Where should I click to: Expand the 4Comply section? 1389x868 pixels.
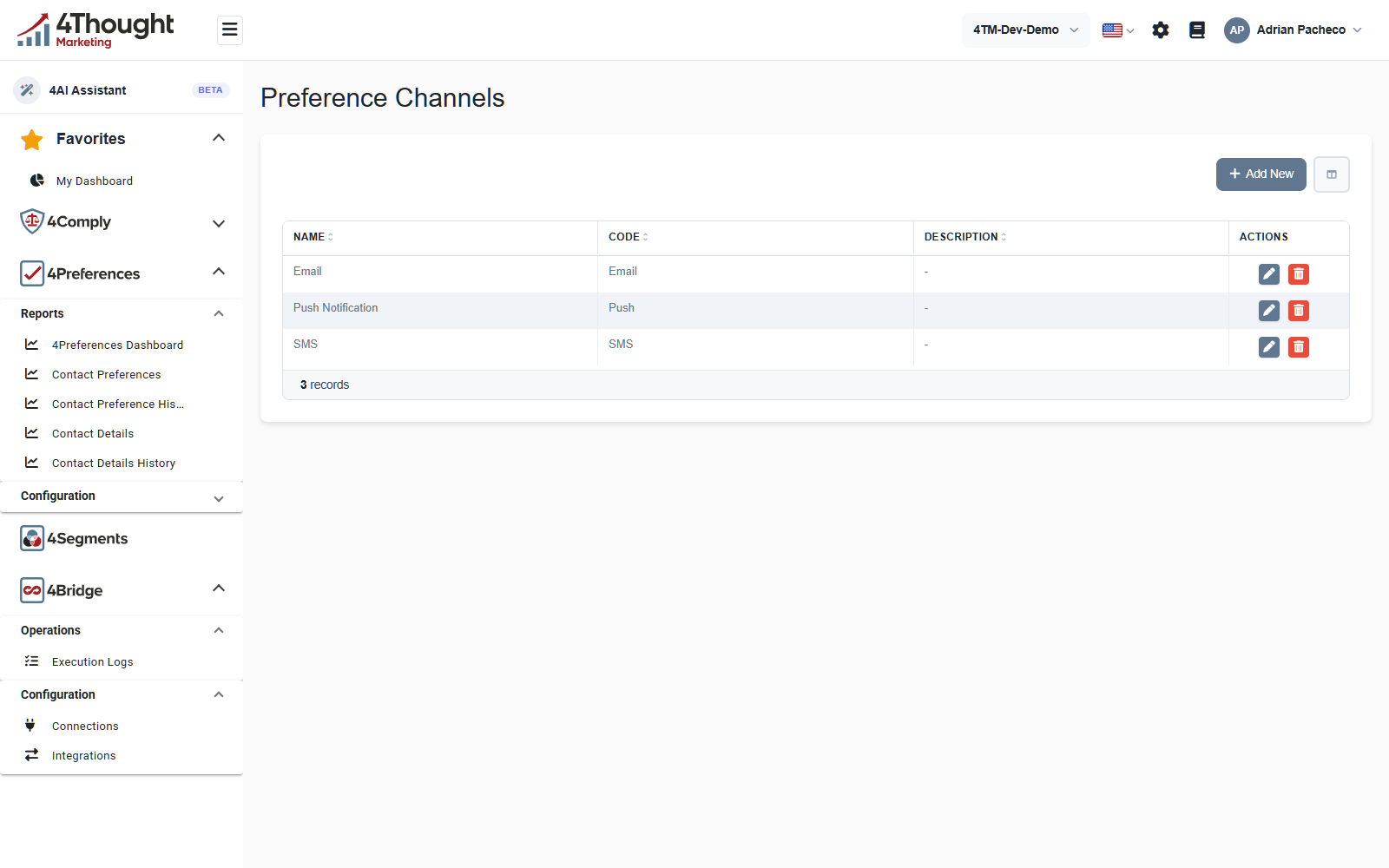tap(219, 223)
